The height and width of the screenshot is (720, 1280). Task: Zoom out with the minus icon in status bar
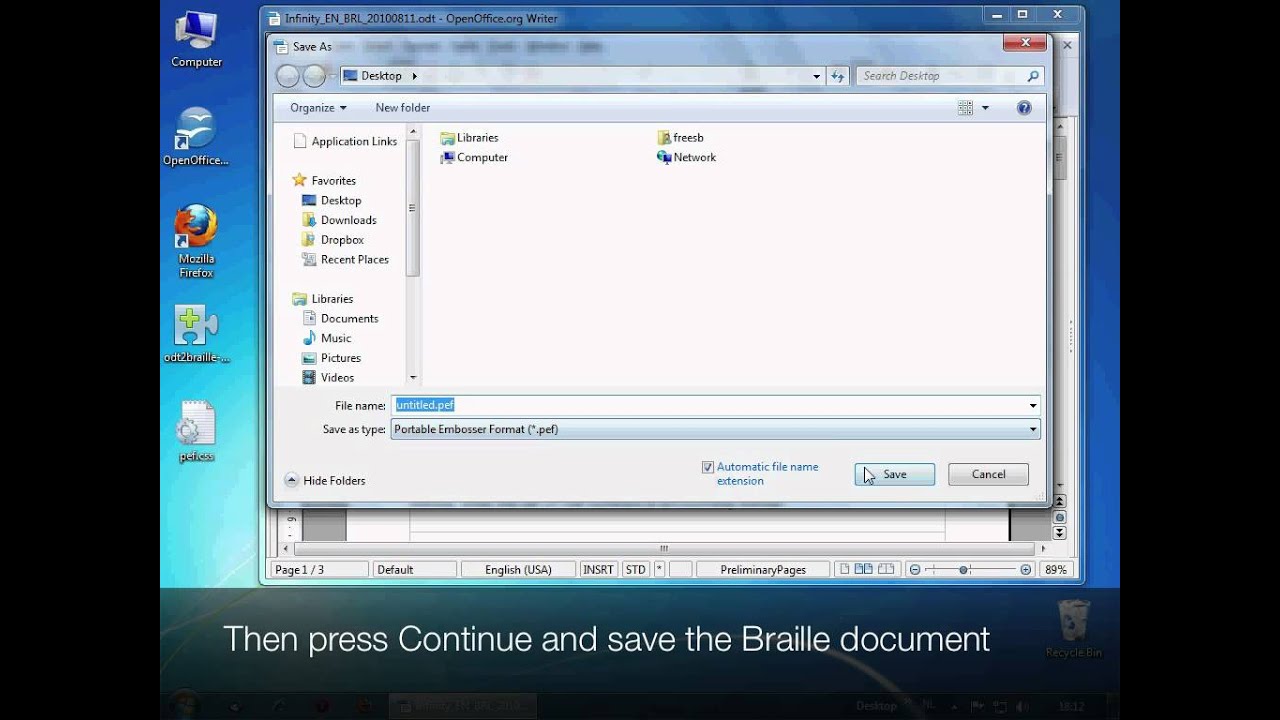pos(914,570)
